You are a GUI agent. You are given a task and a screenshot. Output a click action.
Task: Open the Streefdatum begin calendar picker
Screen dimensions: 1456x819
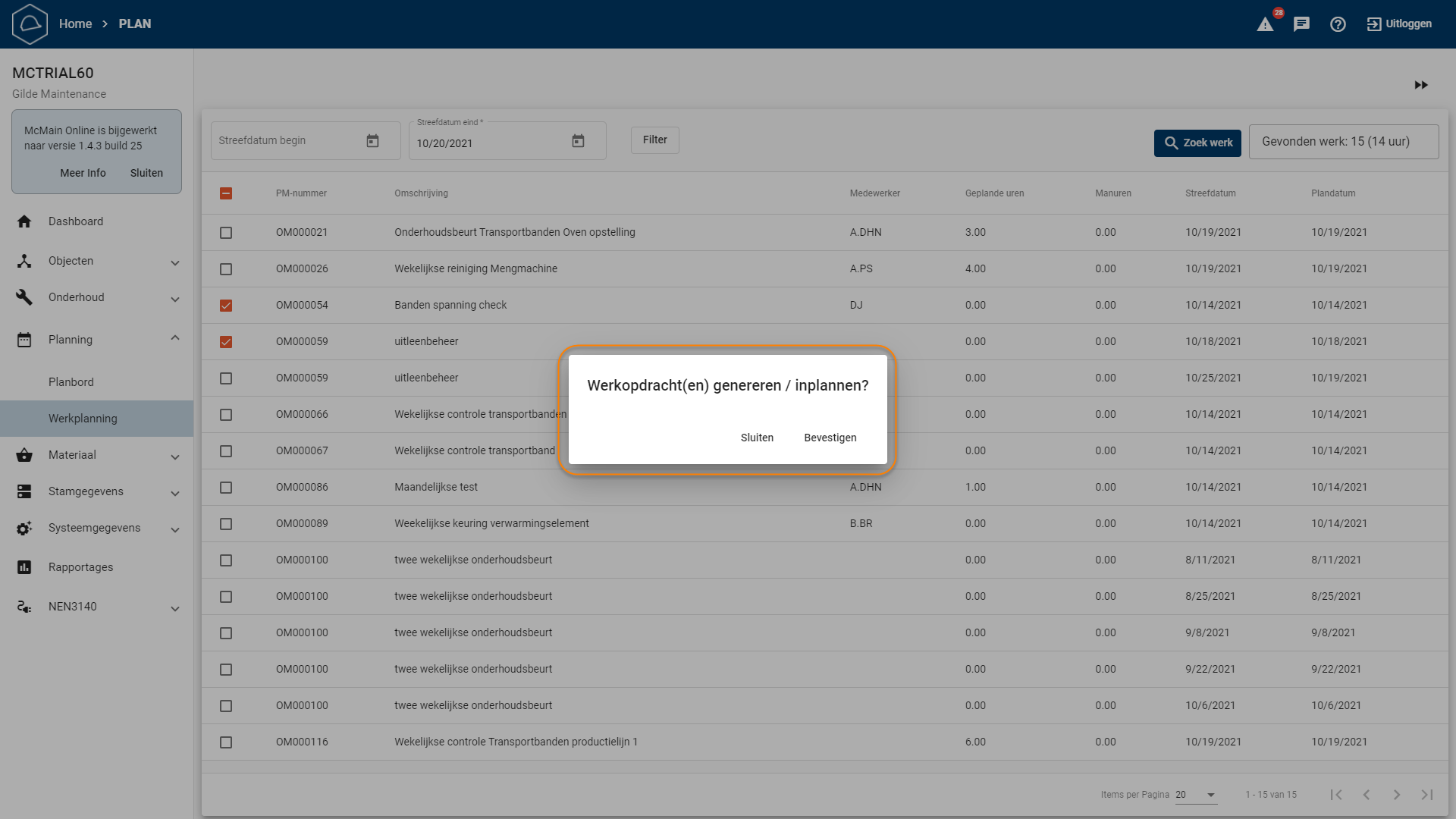[x=372, y=141]
